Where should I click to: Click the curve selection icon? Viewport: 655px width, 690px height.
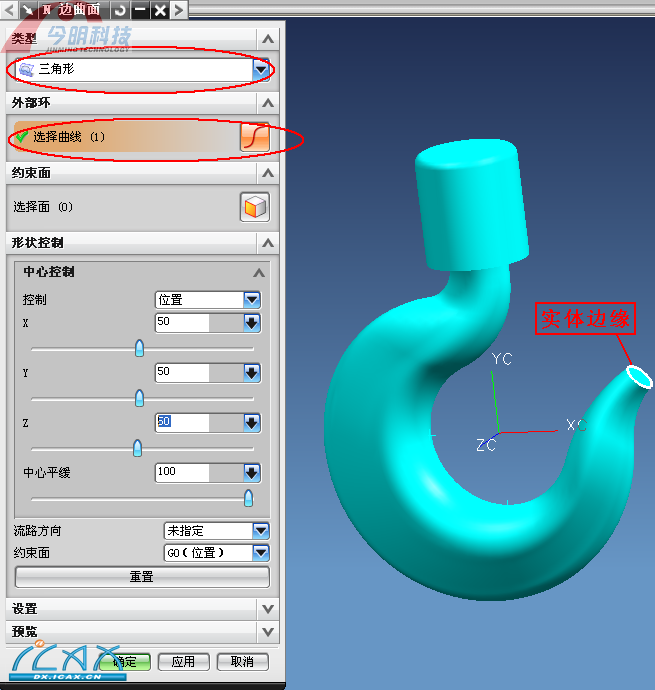254,137
